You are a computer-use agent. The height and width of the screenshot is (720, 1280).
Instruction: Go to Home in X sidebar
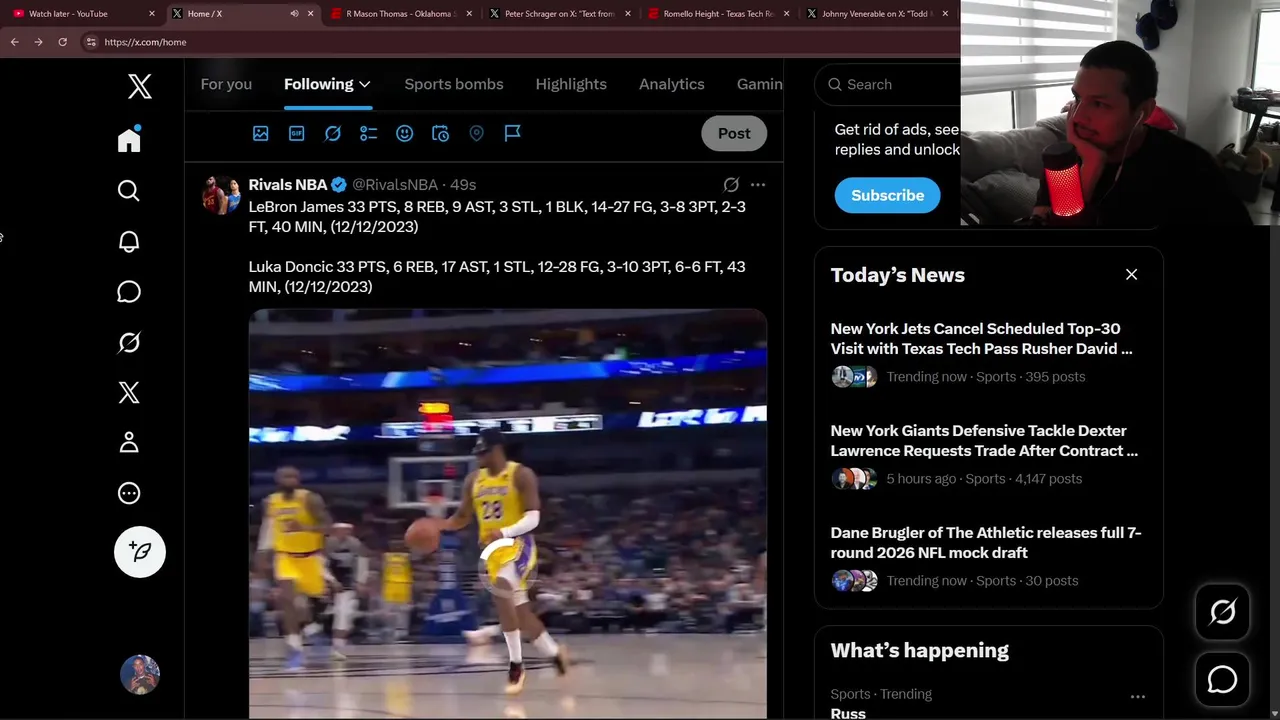pyautogui.click(x=129, y=139)
